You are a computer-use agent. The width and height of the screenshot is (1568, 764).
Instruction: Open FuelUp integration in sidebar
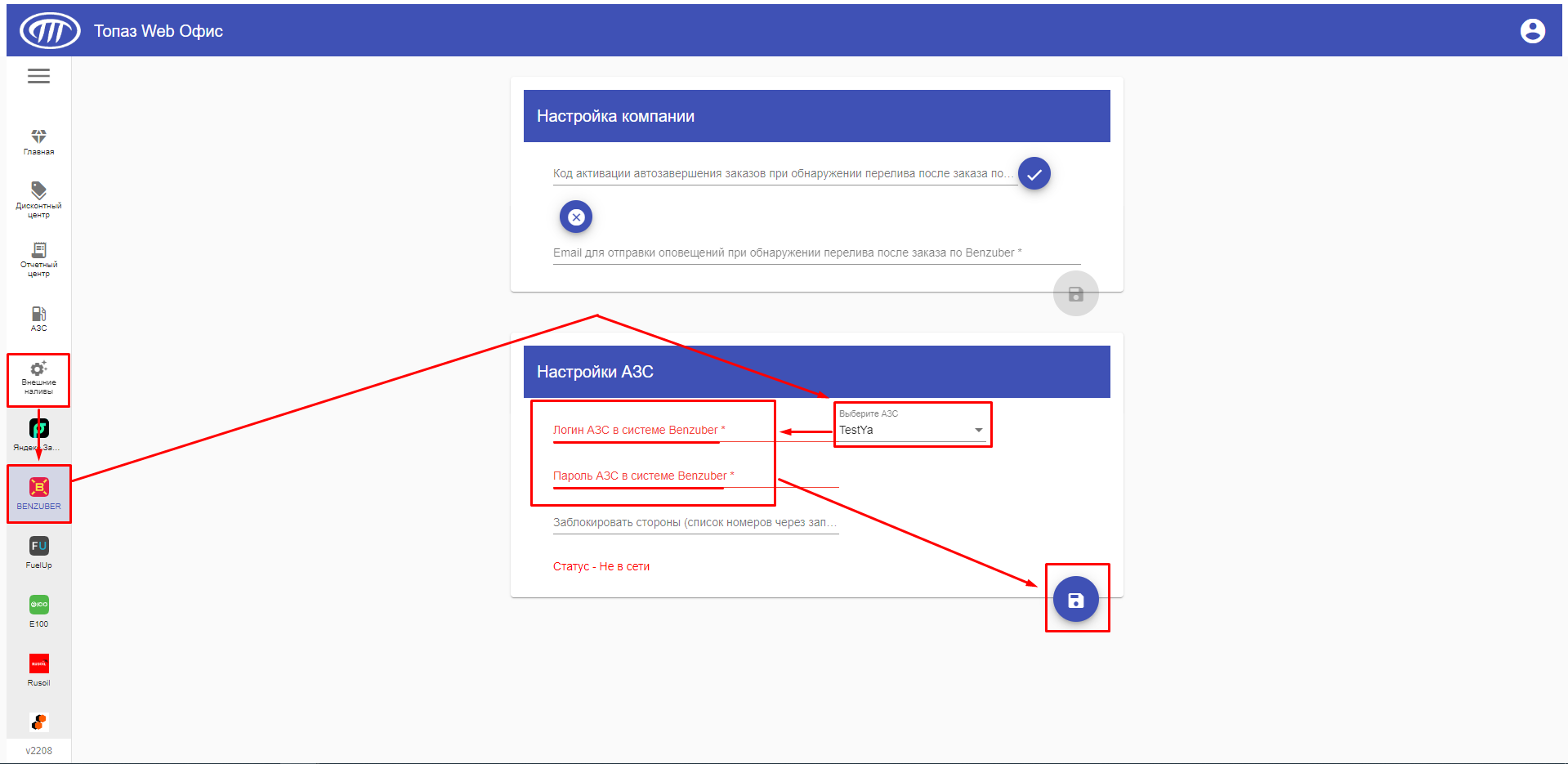tap(38, 553)
